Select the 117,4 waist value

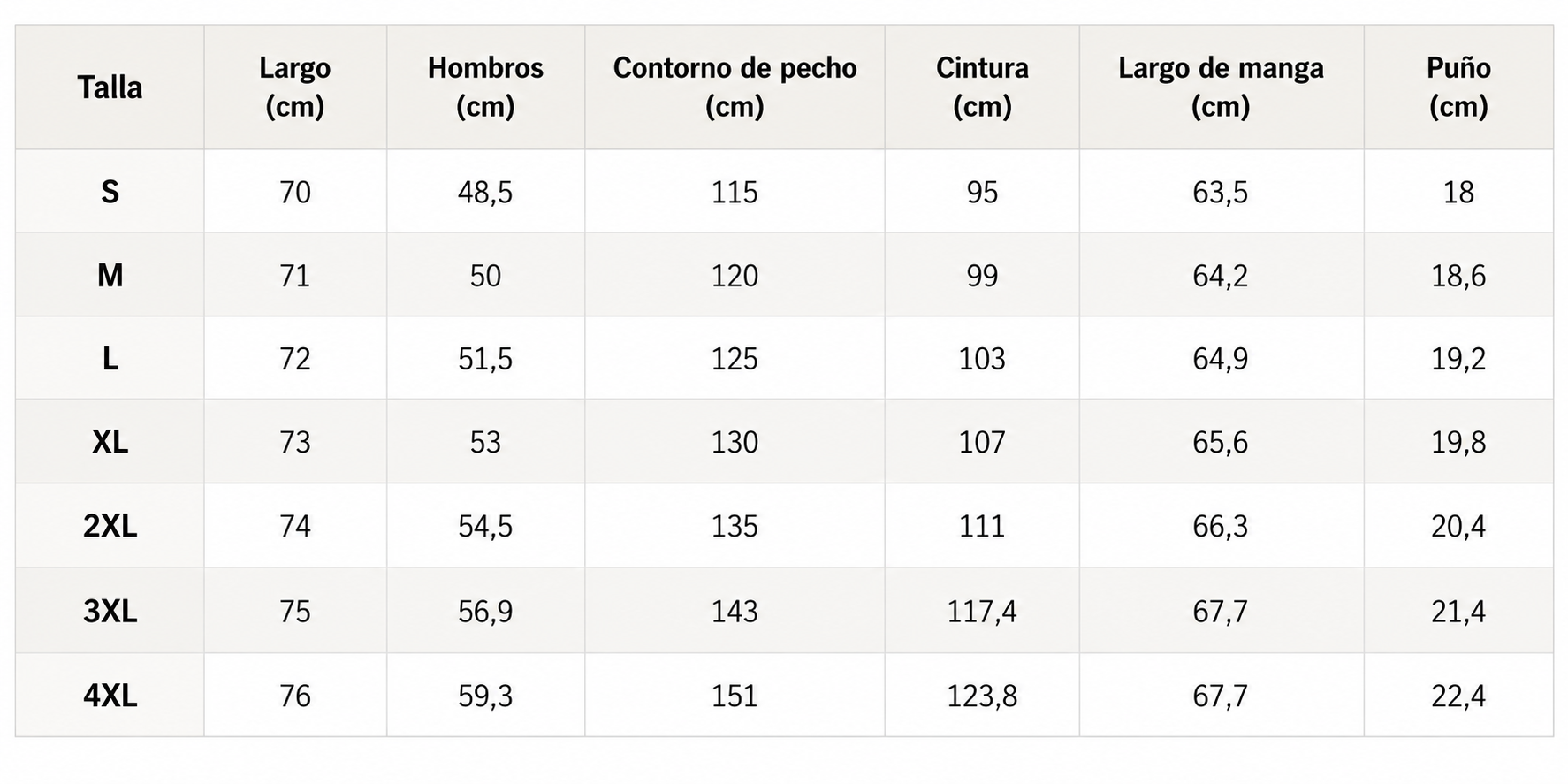coord(982,611)
